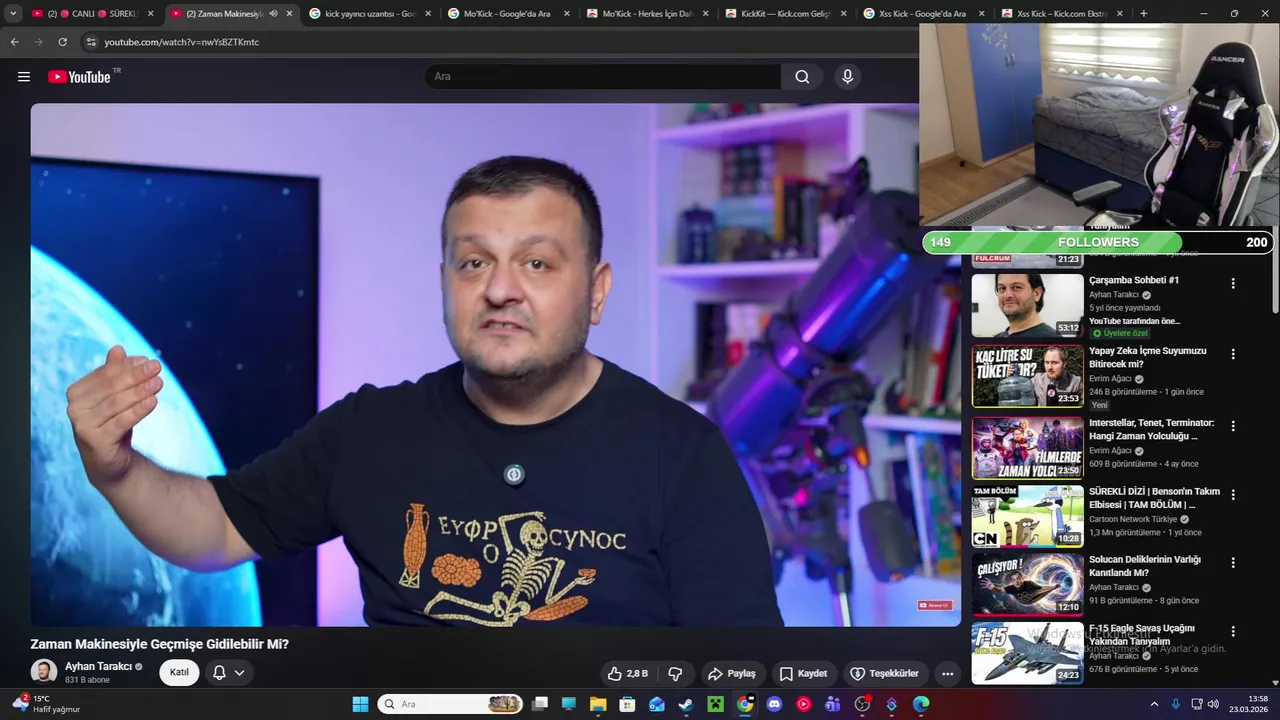The height and width of the screenshot is (720, 1280).
Task: Open Solucan Deliklerinin Varlığı thumbnail
Action: pyautogui.click(x=1027, y=585)
